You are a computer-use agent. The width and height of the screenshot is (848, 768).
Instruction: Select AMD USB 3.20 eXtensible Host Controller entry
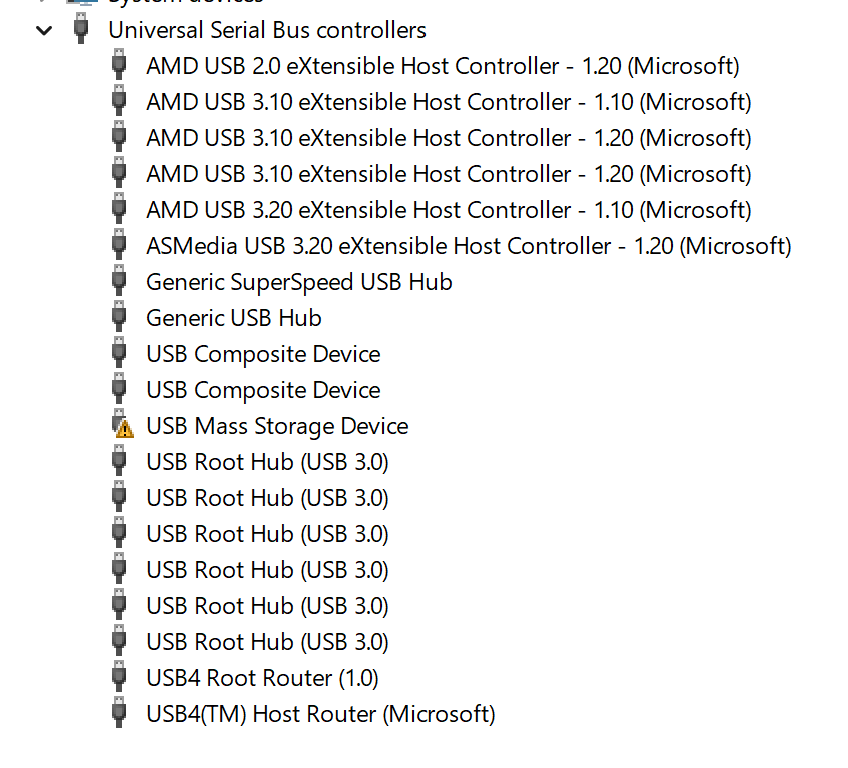(448, 210)
